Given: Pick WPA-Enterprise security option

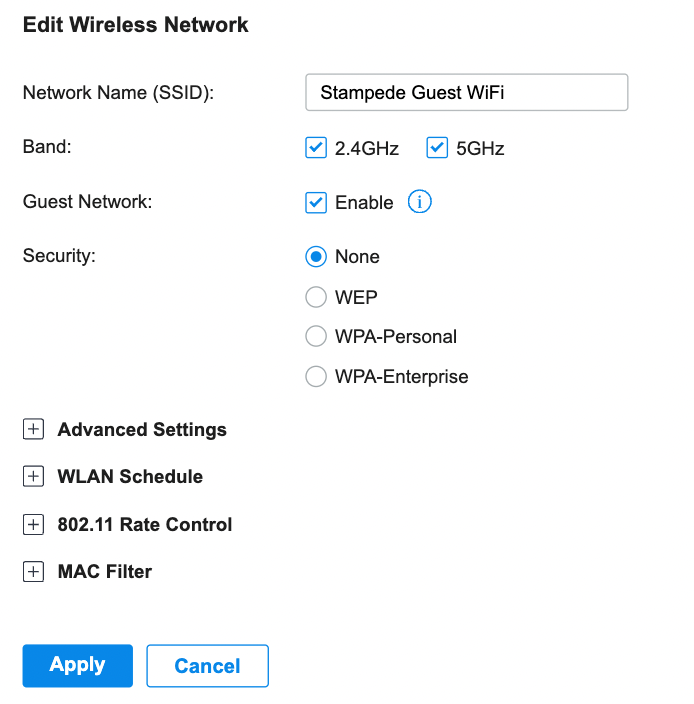Looking at the screenshot, I should click(316, 376).
